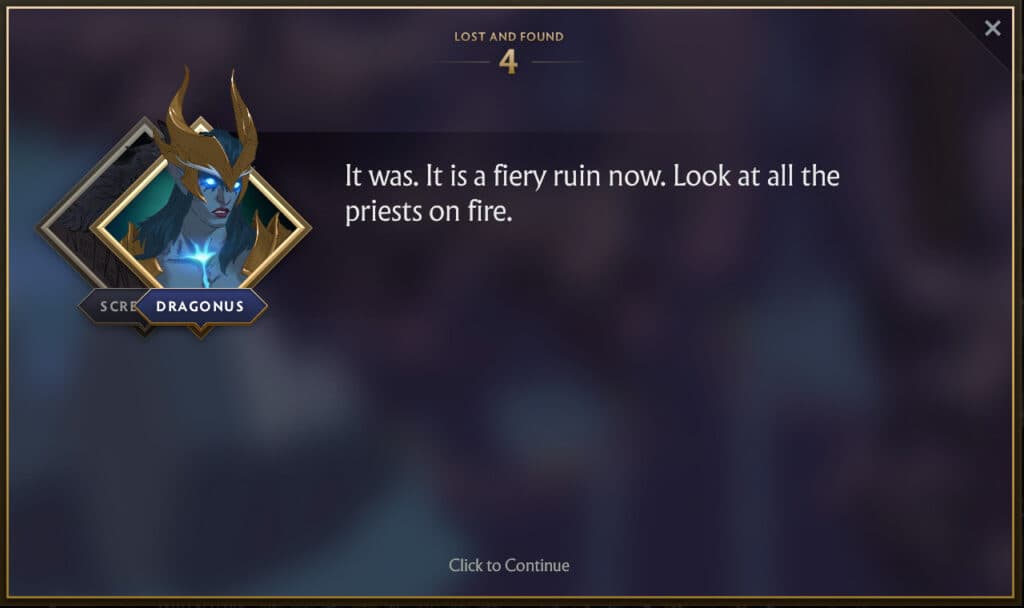Click the 'LOST AND FOUND' chapter title
The width and height of the screenshot is (1024, 608).
pos(509,37)
